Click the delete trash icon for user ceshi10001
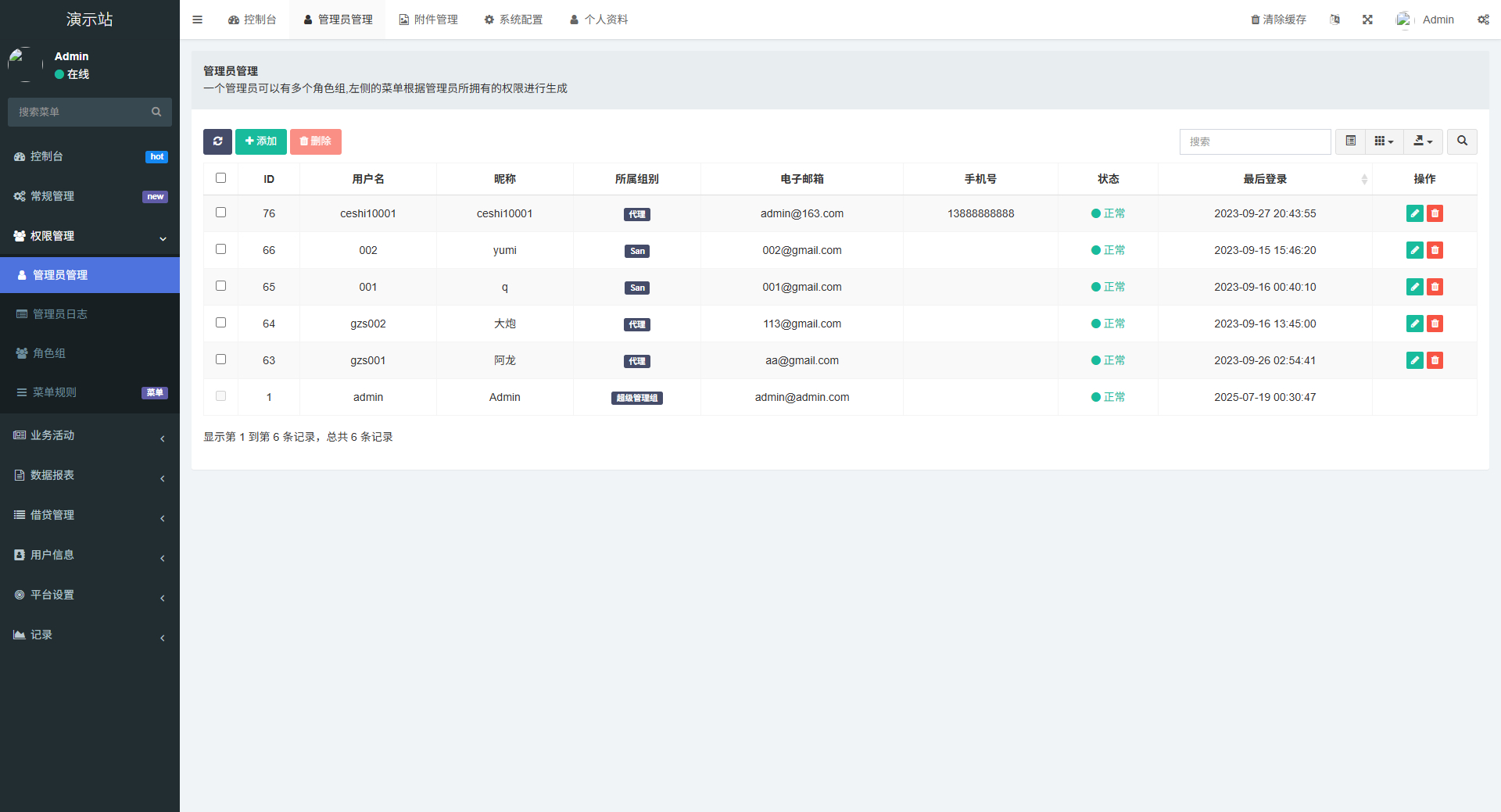 pos(1435,213)
